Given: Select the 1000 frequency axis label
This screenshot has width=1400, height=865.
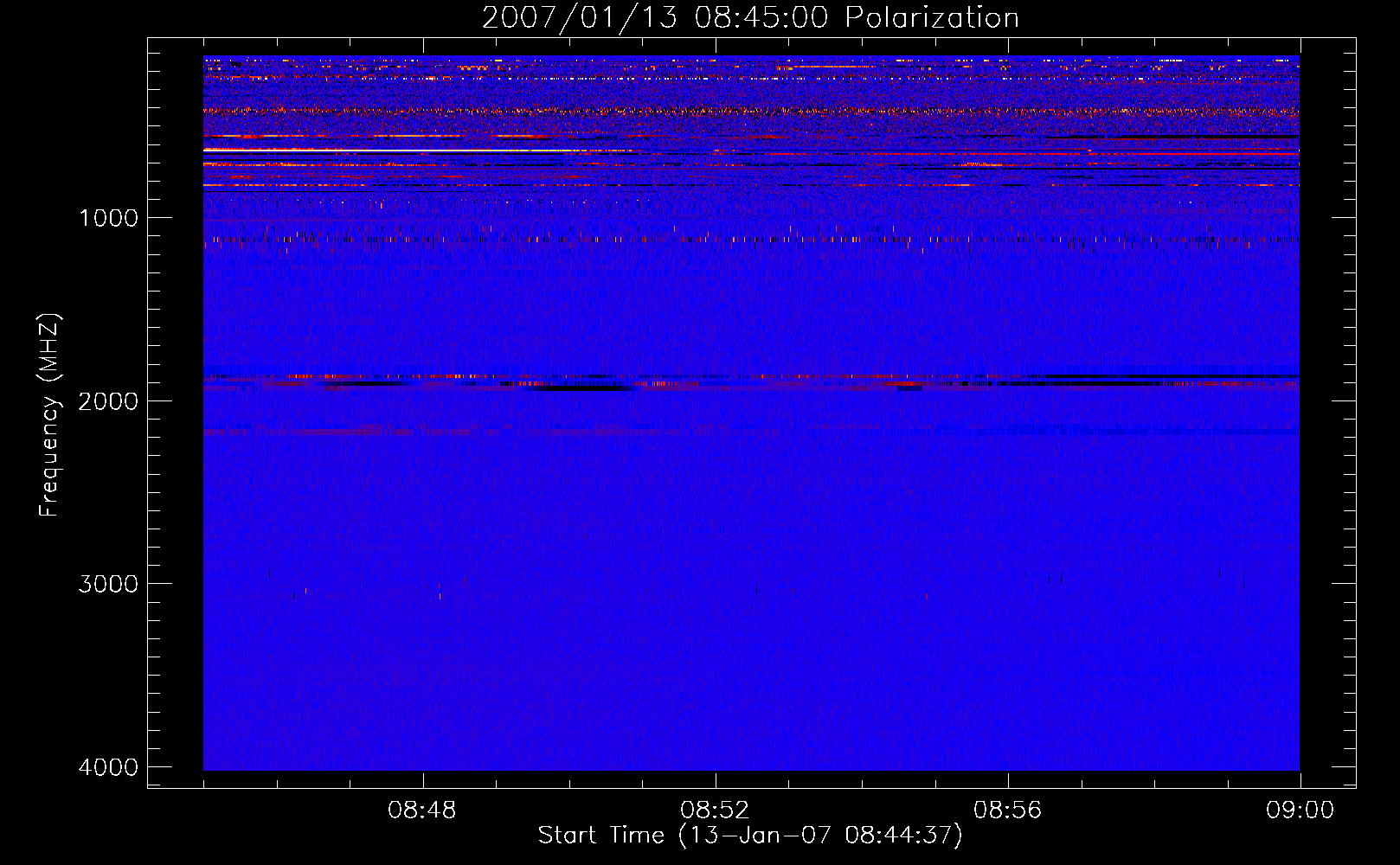Looking at the screenshot, I should [x=108, y=218].
